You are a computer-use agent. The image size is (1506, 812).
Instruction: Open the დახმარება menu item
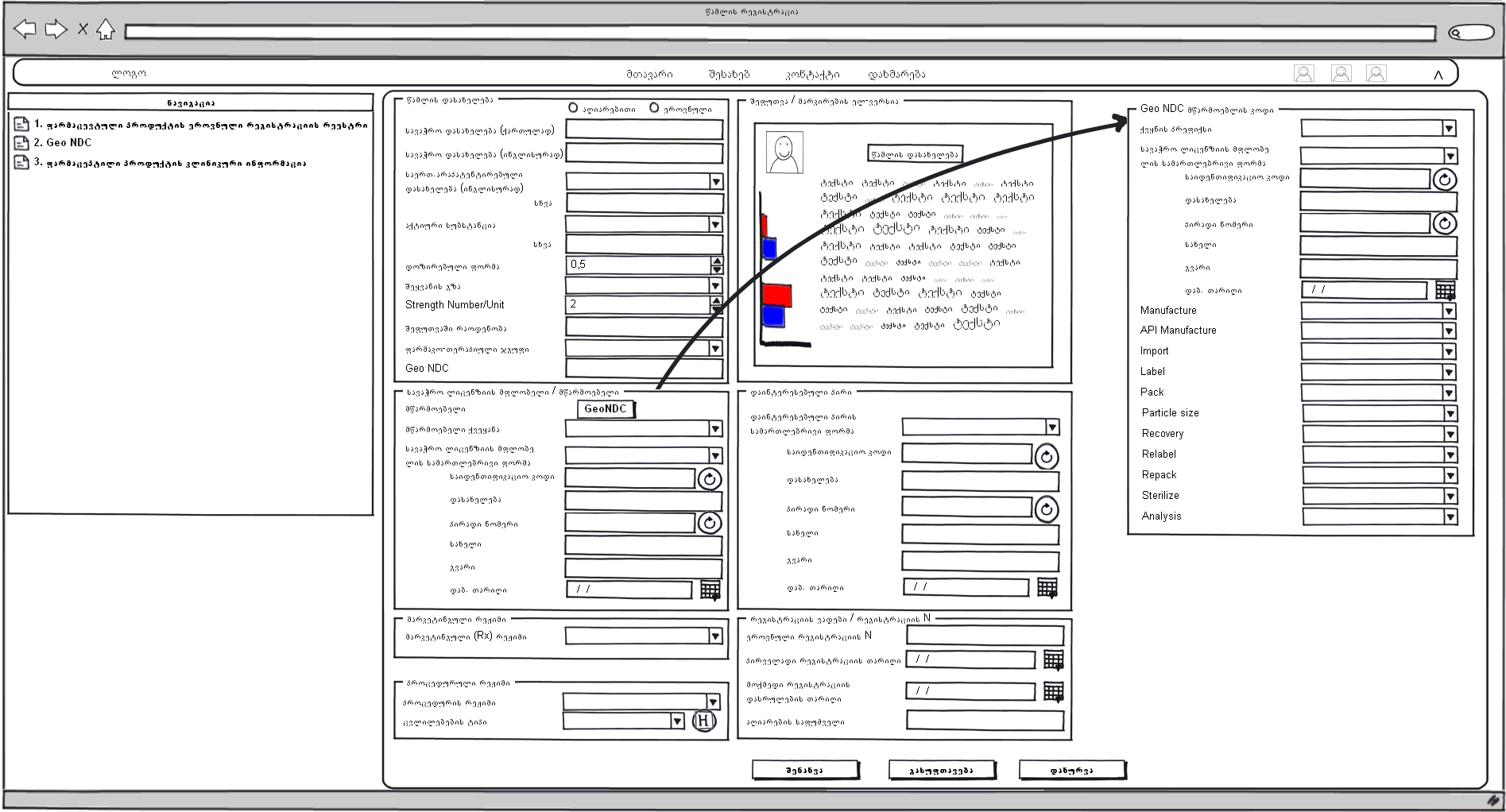click(896, 75)
